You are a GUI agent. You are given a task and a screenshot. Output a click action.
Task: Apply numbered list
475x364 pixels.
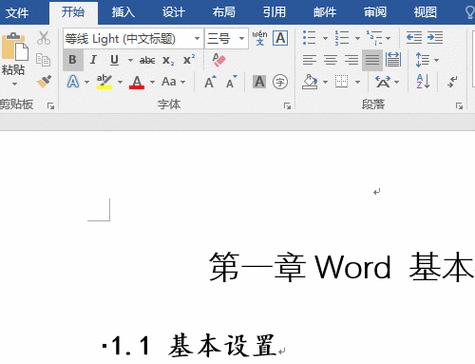[342, 38]
